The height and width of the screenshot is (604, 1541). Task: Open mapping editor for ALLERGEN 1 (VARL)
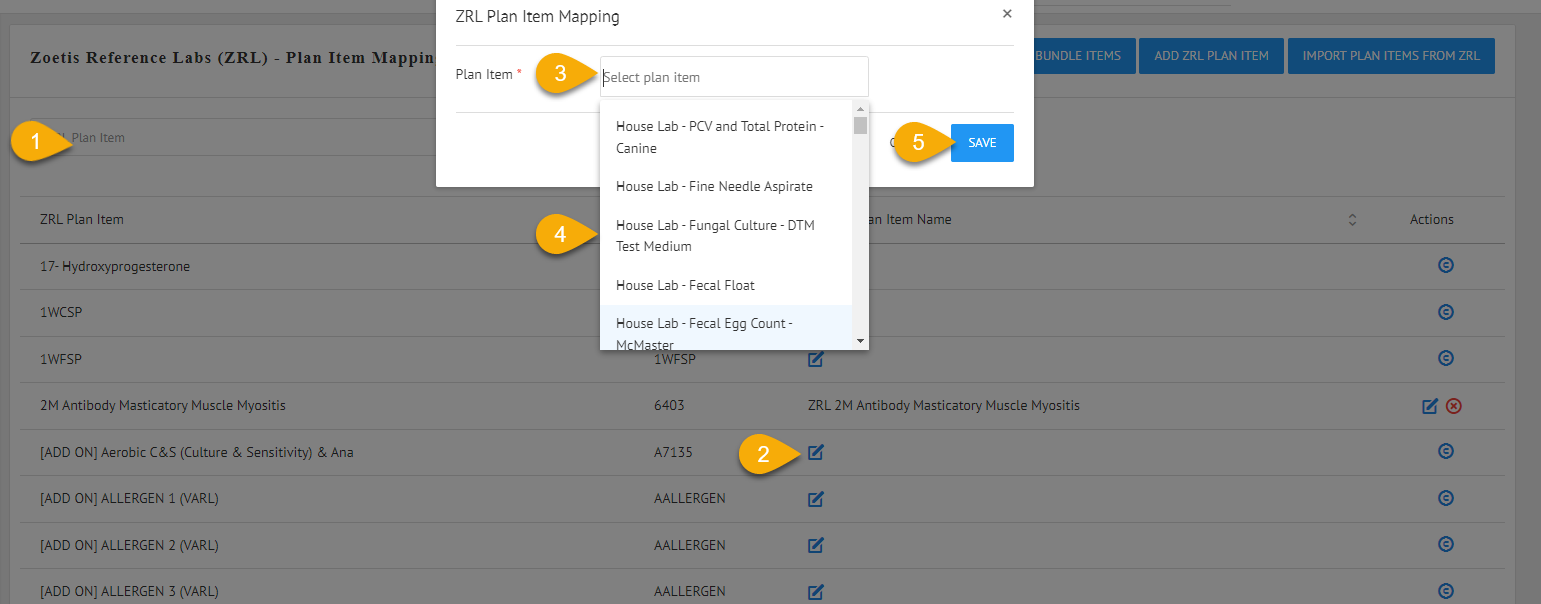[x=815, y=499]
